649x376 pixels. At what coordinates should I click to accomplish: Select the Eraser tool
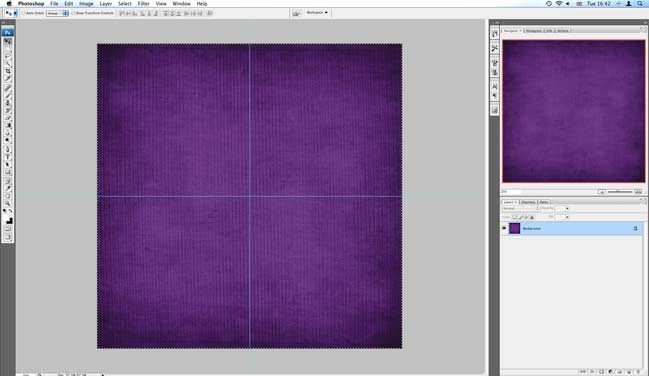(x=8, y=118)
